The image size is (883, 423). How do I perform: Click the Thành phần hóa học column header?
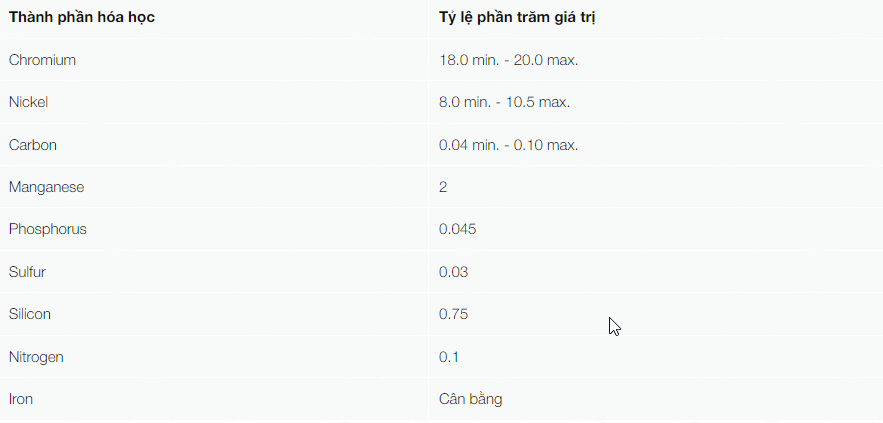[x=82, y=17]
